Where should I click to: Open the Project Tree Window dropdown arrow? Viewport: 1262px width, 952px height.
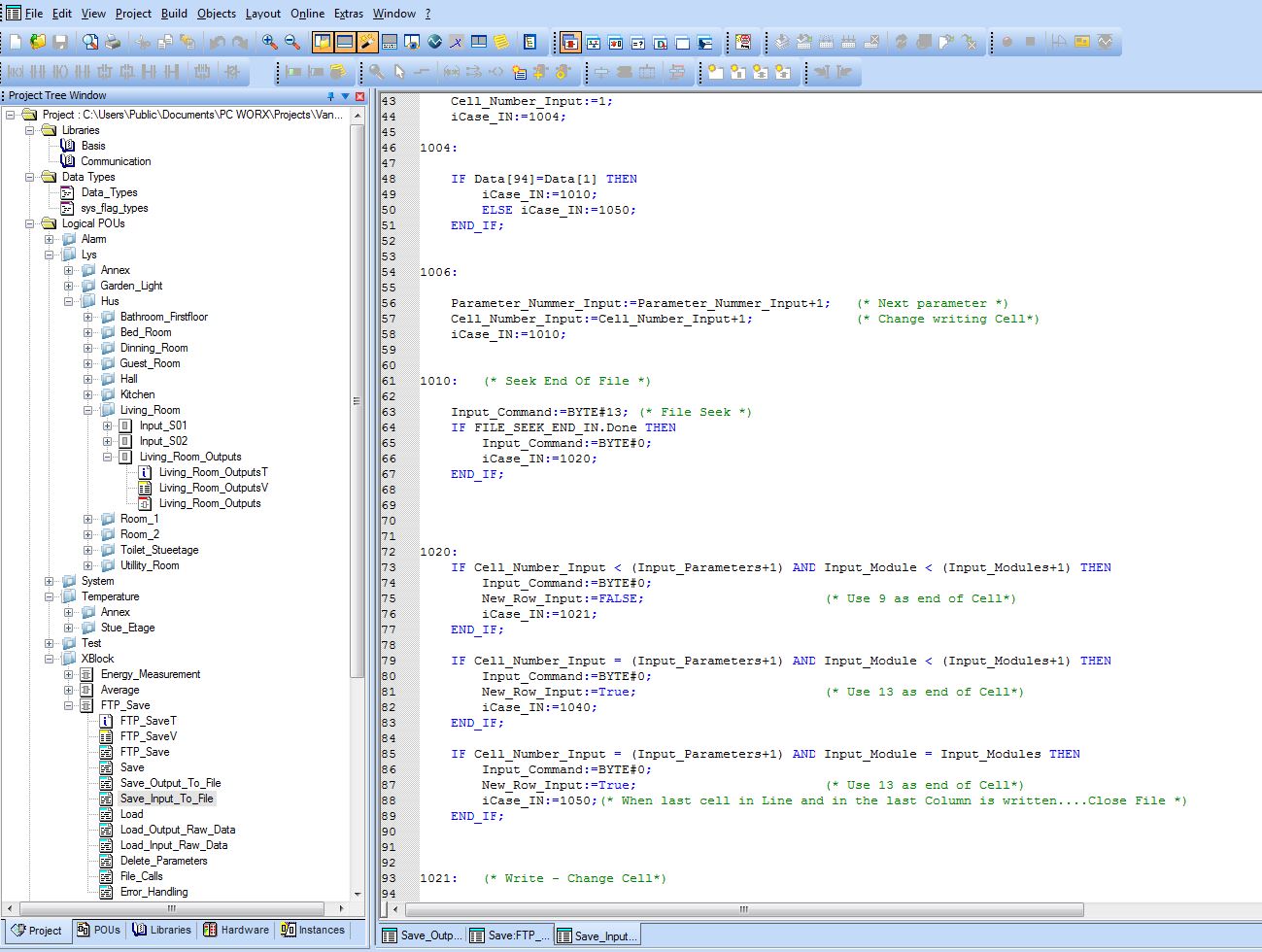[345, 96]
